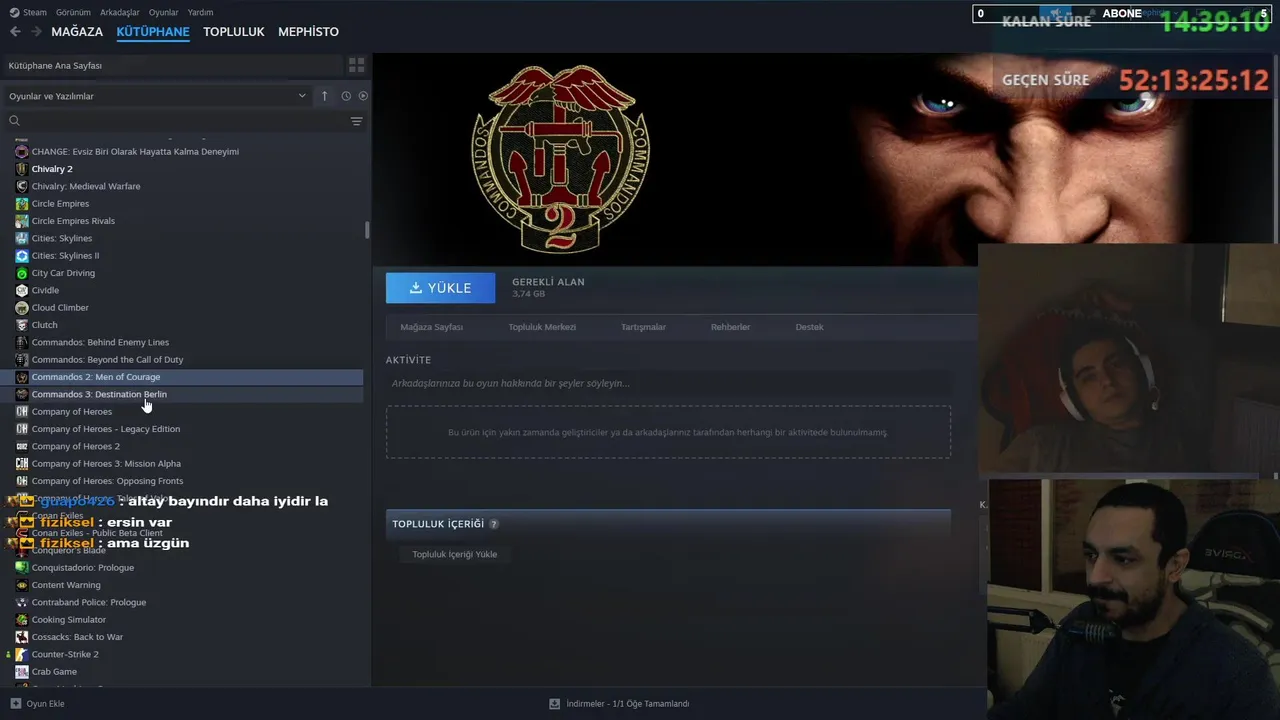Click the Crab Game icon

pyautogui.click(x=22, y=672)
